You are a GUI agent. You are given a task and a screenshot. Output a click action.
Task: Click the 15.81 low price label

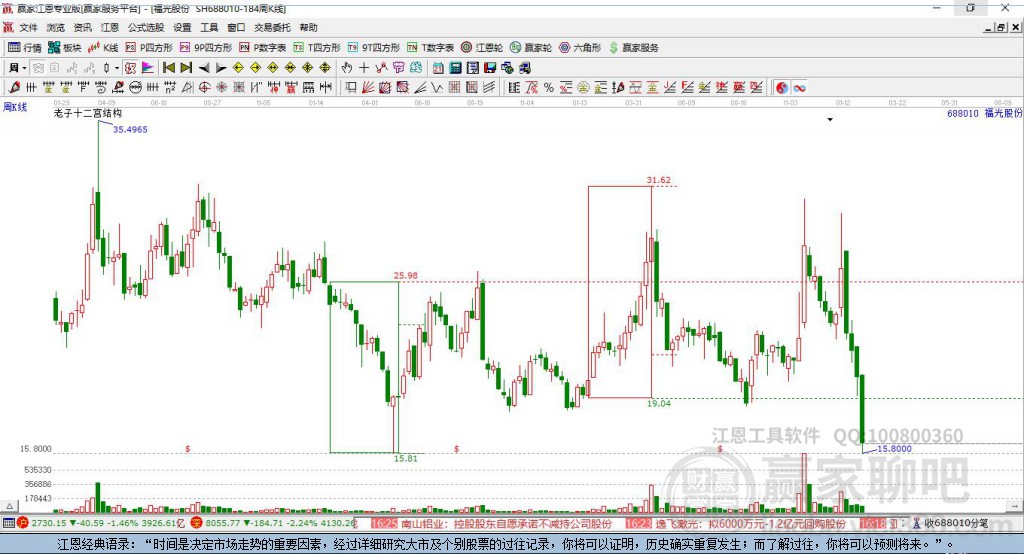tap(406, 459)
